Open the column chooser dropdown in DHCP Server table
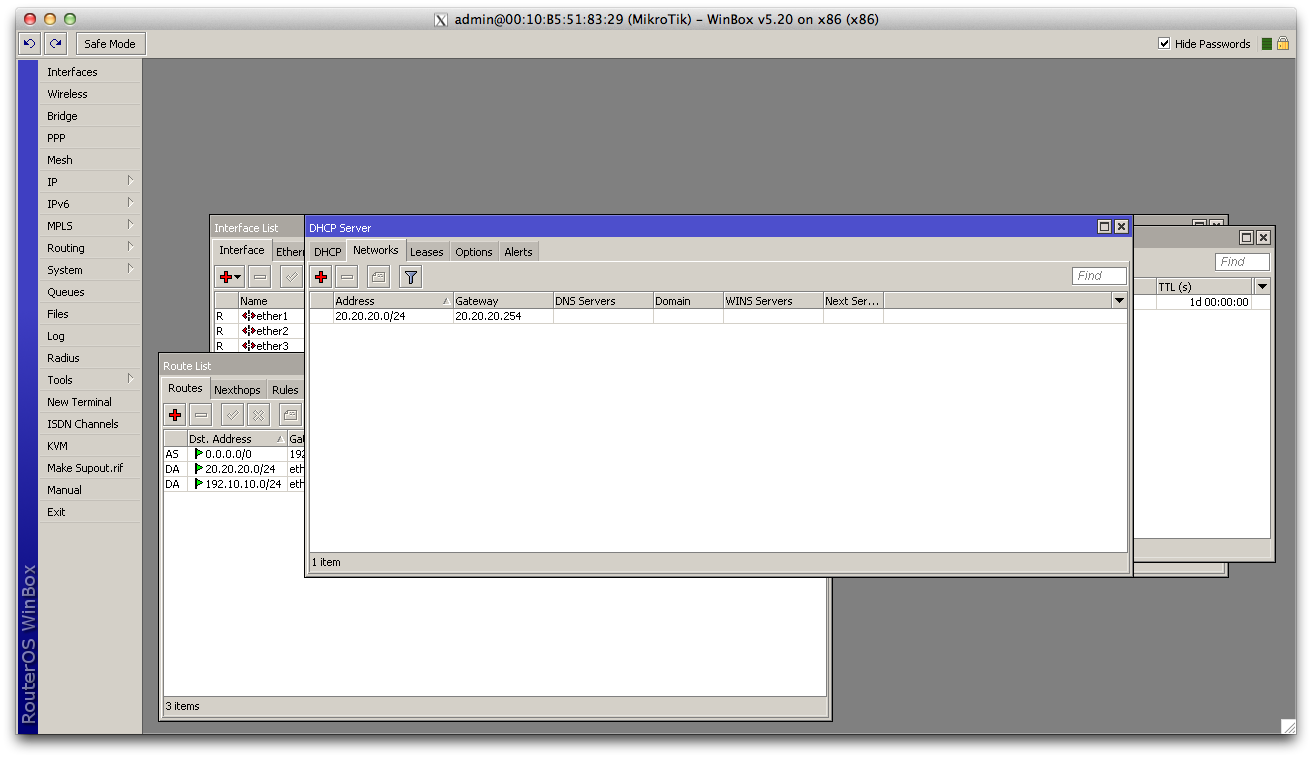 1119,301
